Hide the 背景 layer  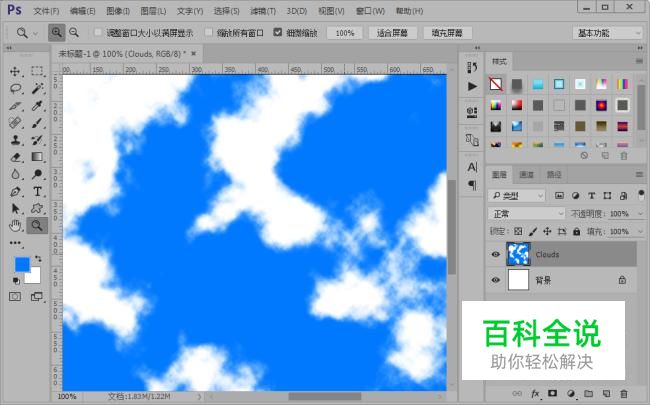tap(495, 280)
